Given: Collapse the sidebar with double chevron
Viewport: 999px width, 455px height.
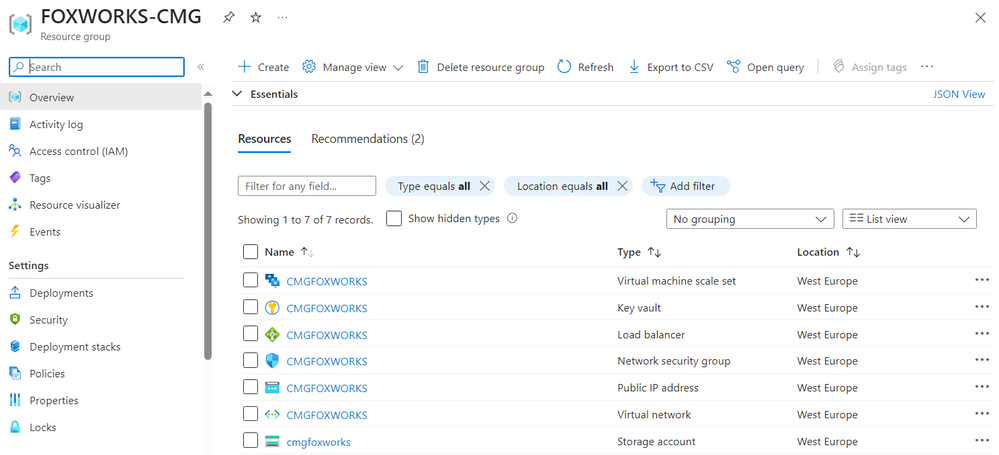Looking at the screenshot, I should pos(201,67).
